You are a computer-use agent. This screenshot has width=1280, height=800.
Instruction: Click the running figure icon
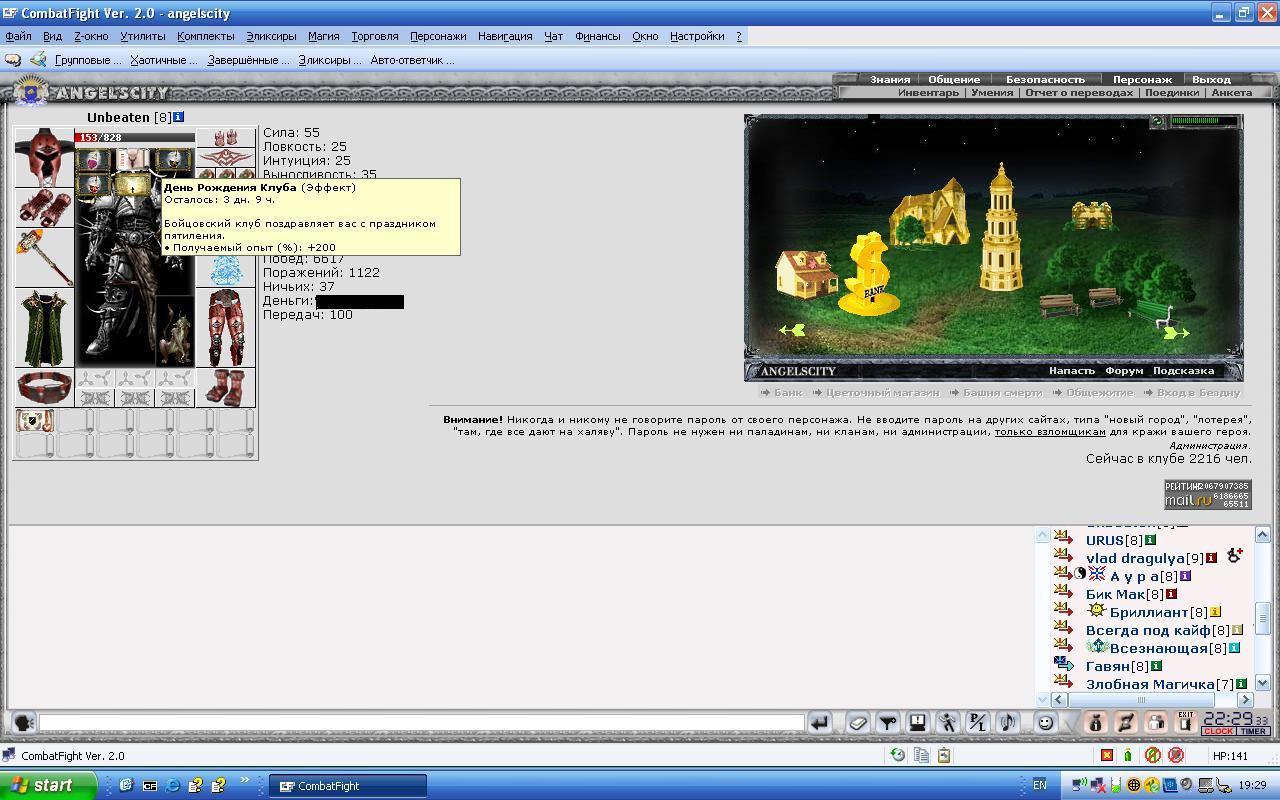947,722
